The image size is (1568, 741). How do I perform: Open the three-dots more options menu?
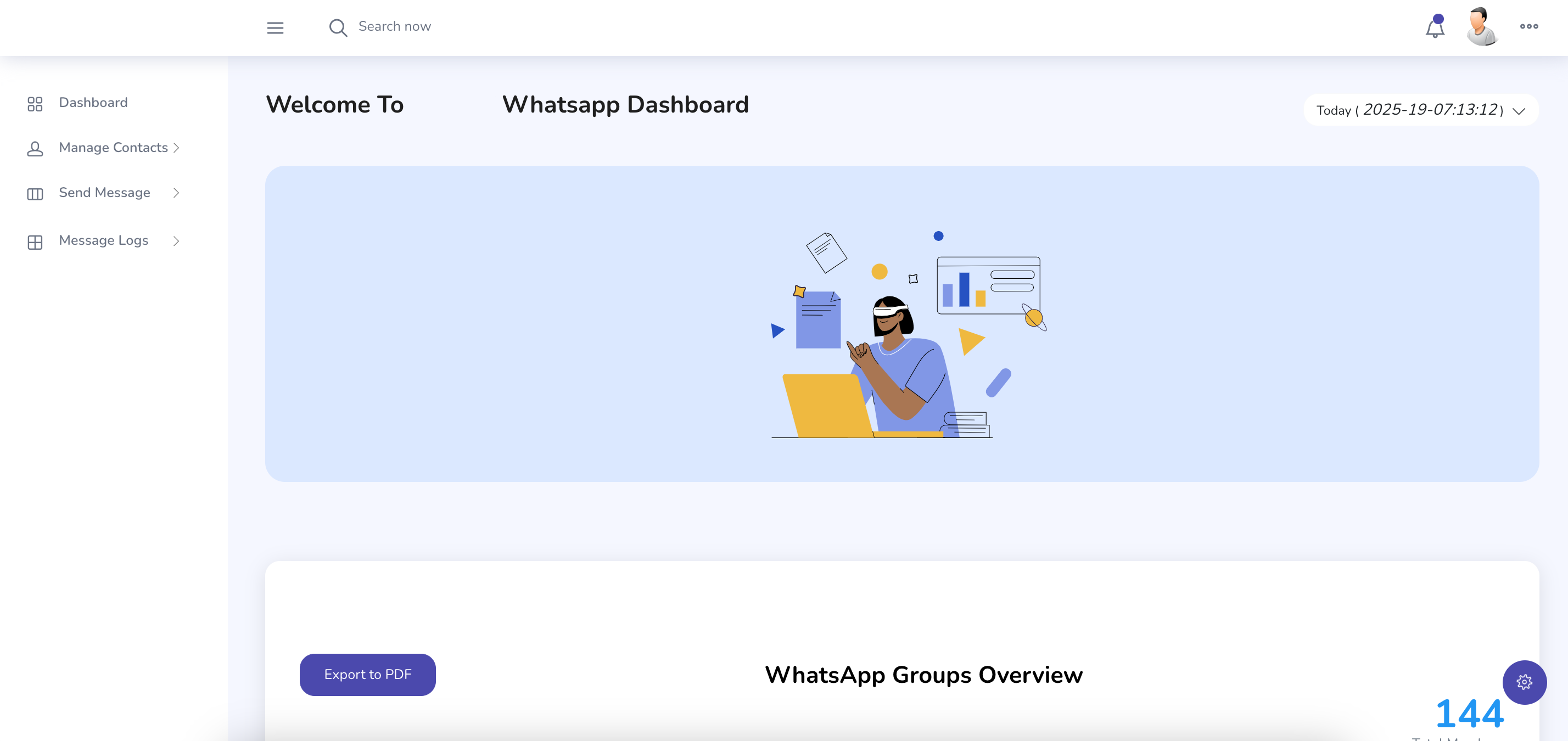[x=1529, y=26]
